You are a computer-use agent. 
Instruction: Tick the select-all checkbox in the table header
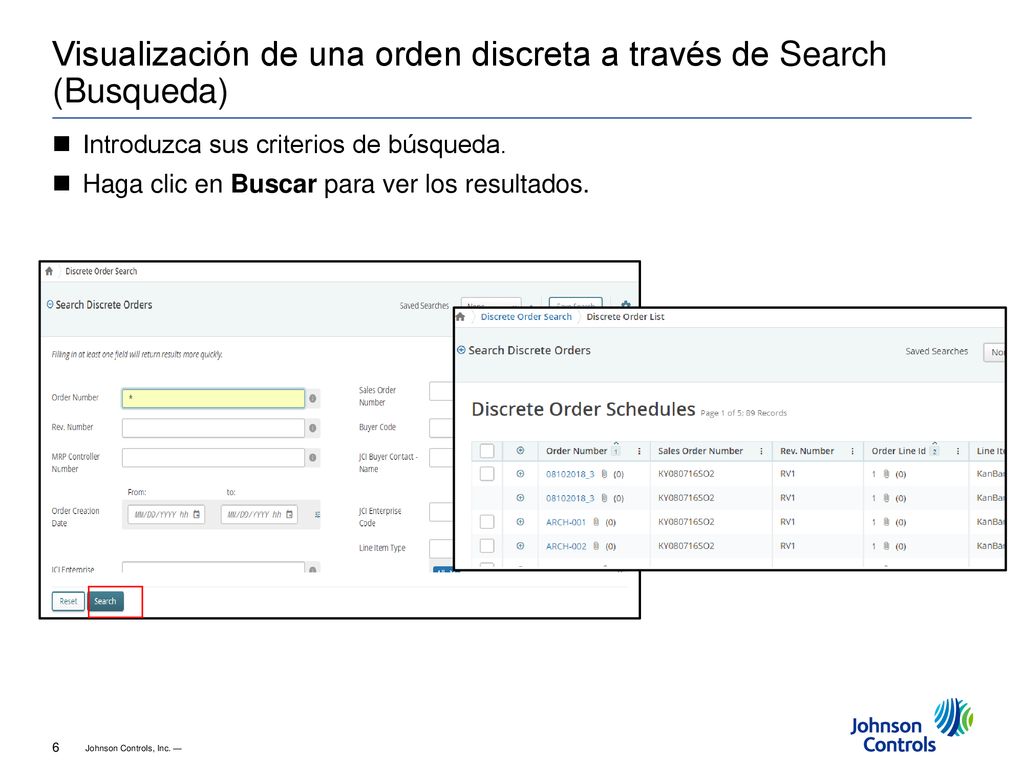click(487, 451)
